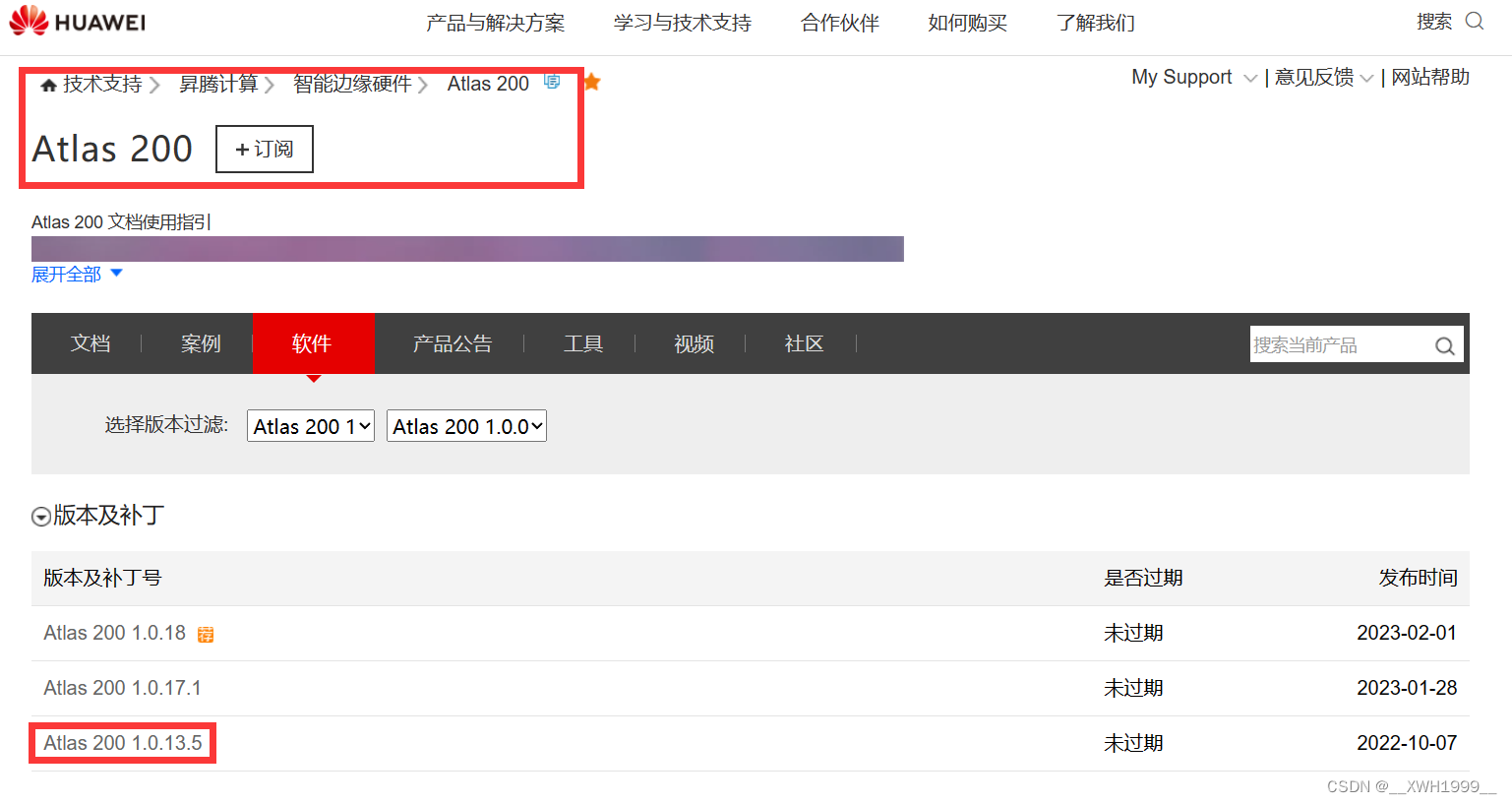This screenshot has height=804, width=1512.
Task: Open the Atlas 200 1.0.0 version dropdown
Action: pos(466,426)
